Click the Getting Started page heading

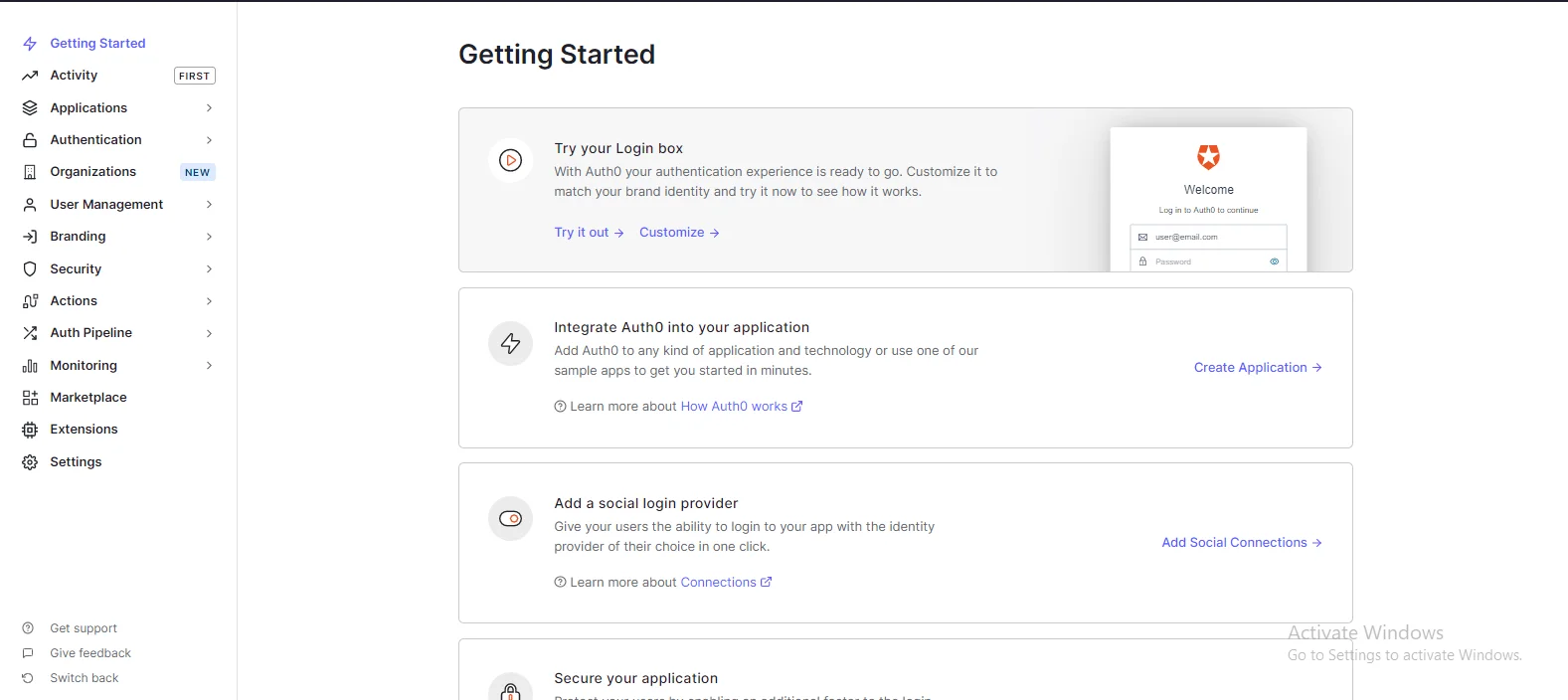[557, 55]
